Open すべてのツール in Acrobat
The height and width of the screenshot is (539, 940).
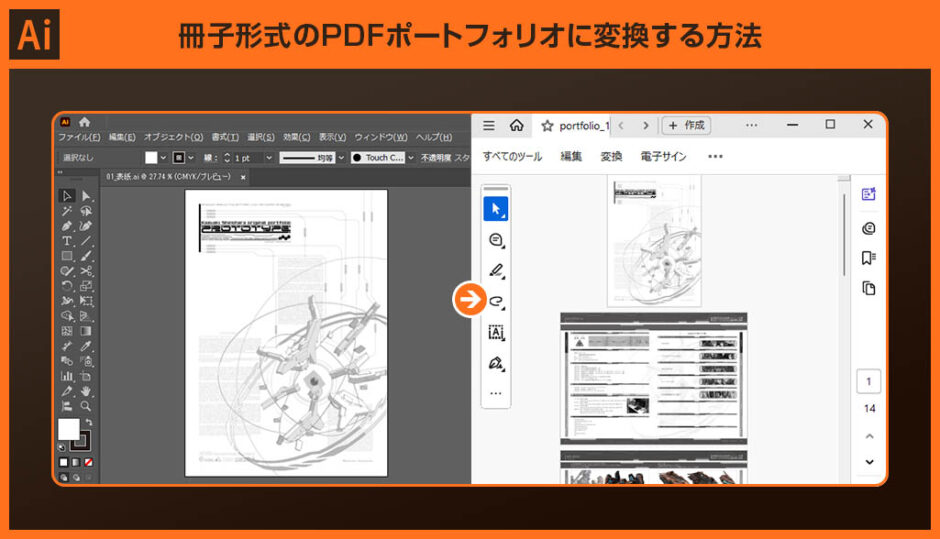[512, 156]
